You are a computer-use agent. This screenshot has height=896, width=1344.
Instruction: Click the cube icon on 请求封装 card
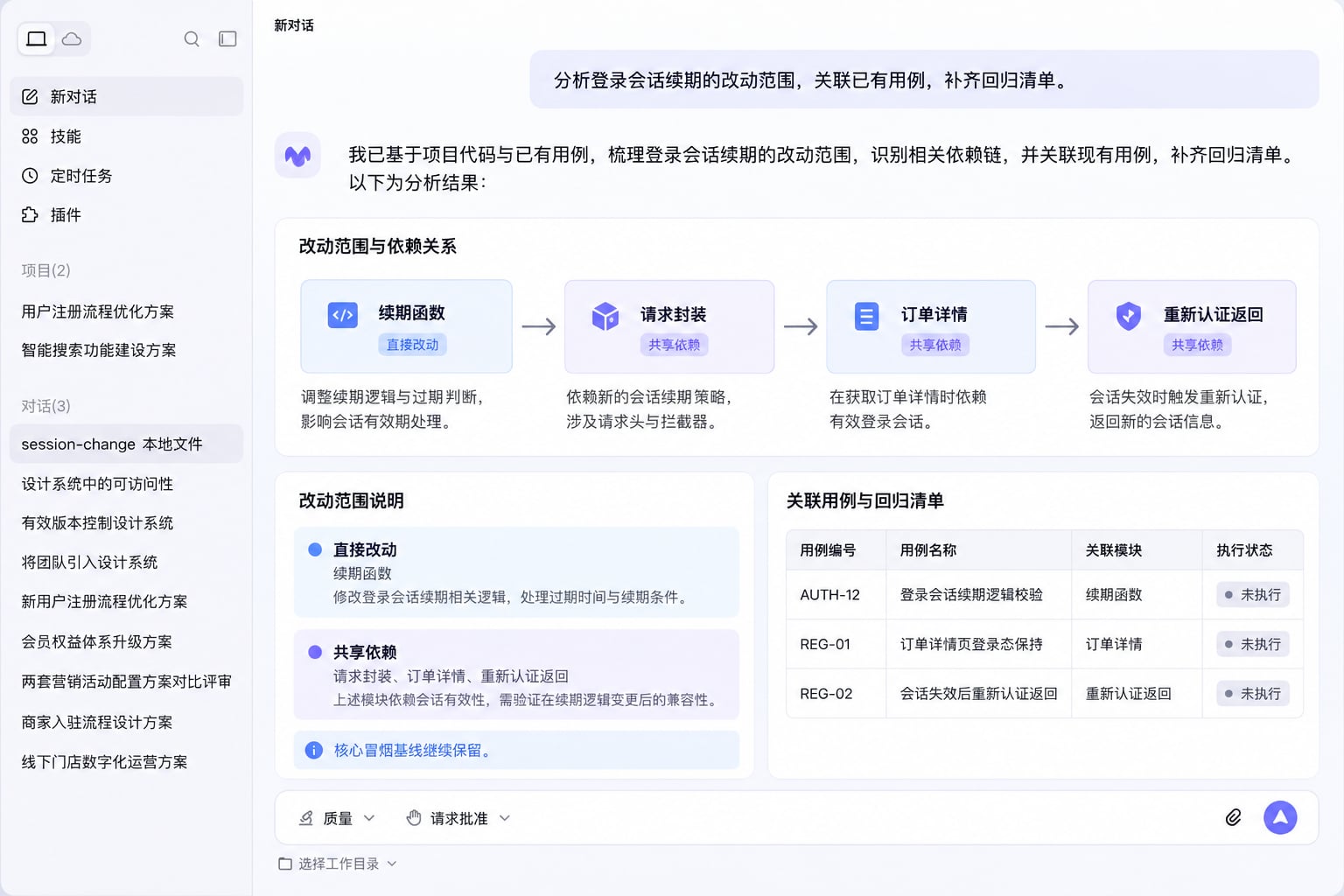605,316
